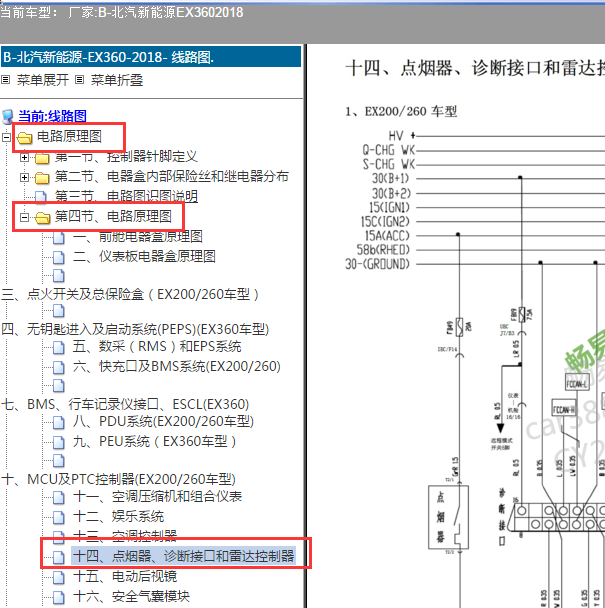The width and height of the screenshot is (605, 608).
Task: Click page icon of 一、前舱电器盒原理图
Action: point(59,237)
